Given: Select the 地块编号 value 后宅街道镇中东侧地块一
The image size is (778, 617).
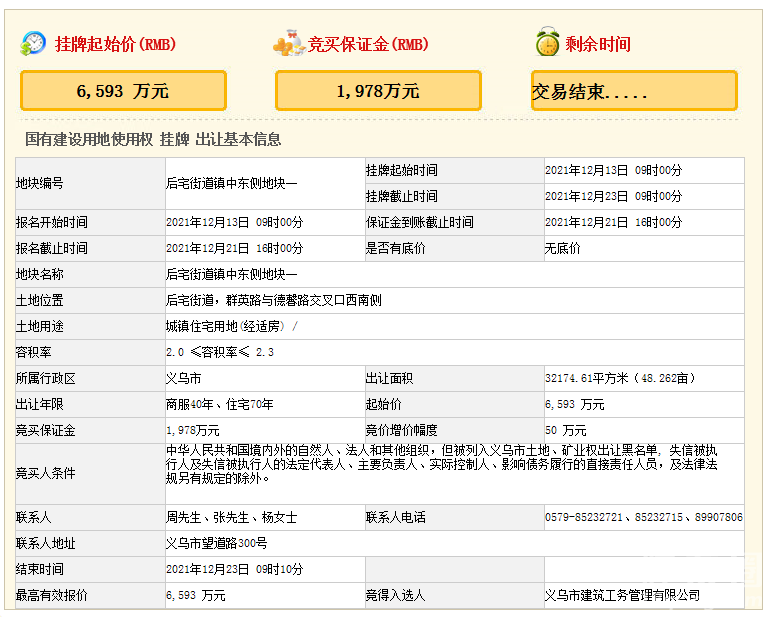Looking at the screenshot, I should 231,184.
